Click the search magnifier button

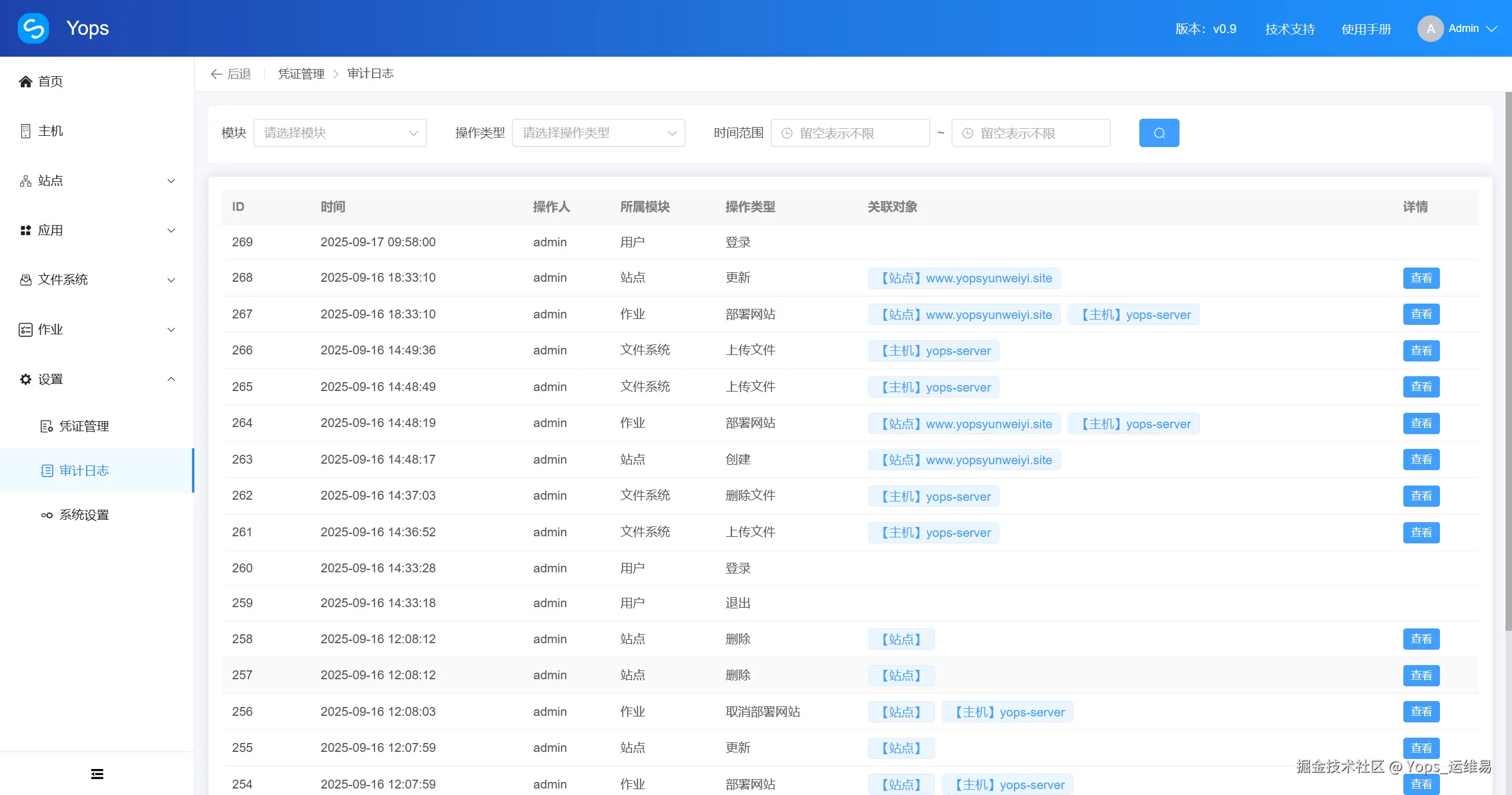coord(1158,132)
